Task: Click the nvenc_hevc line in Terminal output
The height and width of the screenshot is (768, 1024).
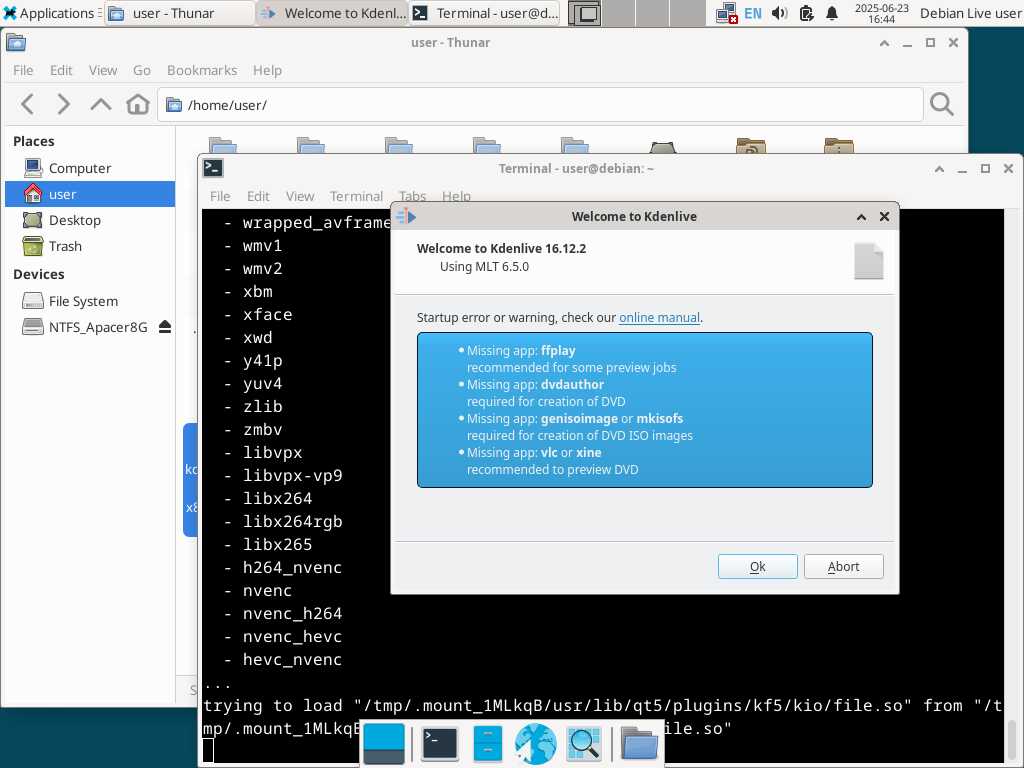Action: (292, 636)
